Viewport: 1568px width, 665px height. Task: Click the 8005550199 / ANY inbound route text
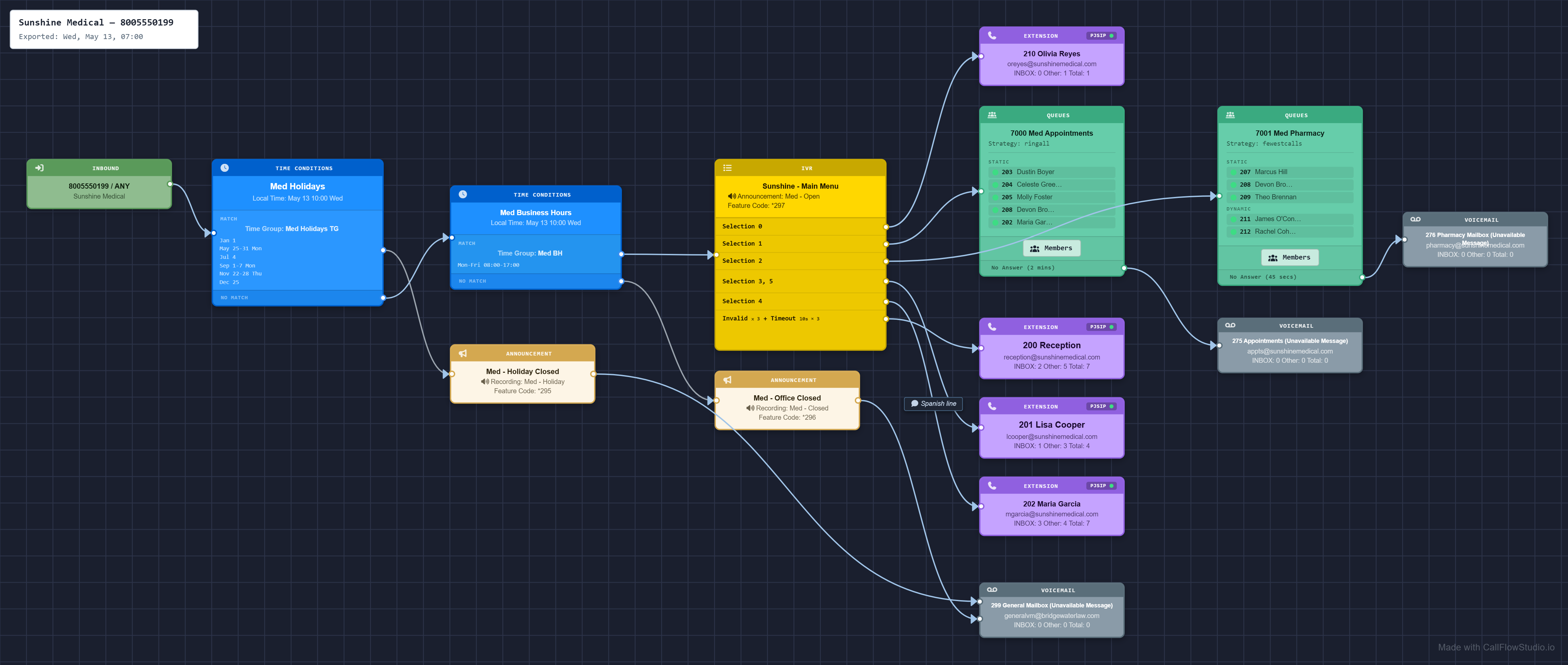click(99, 186)
